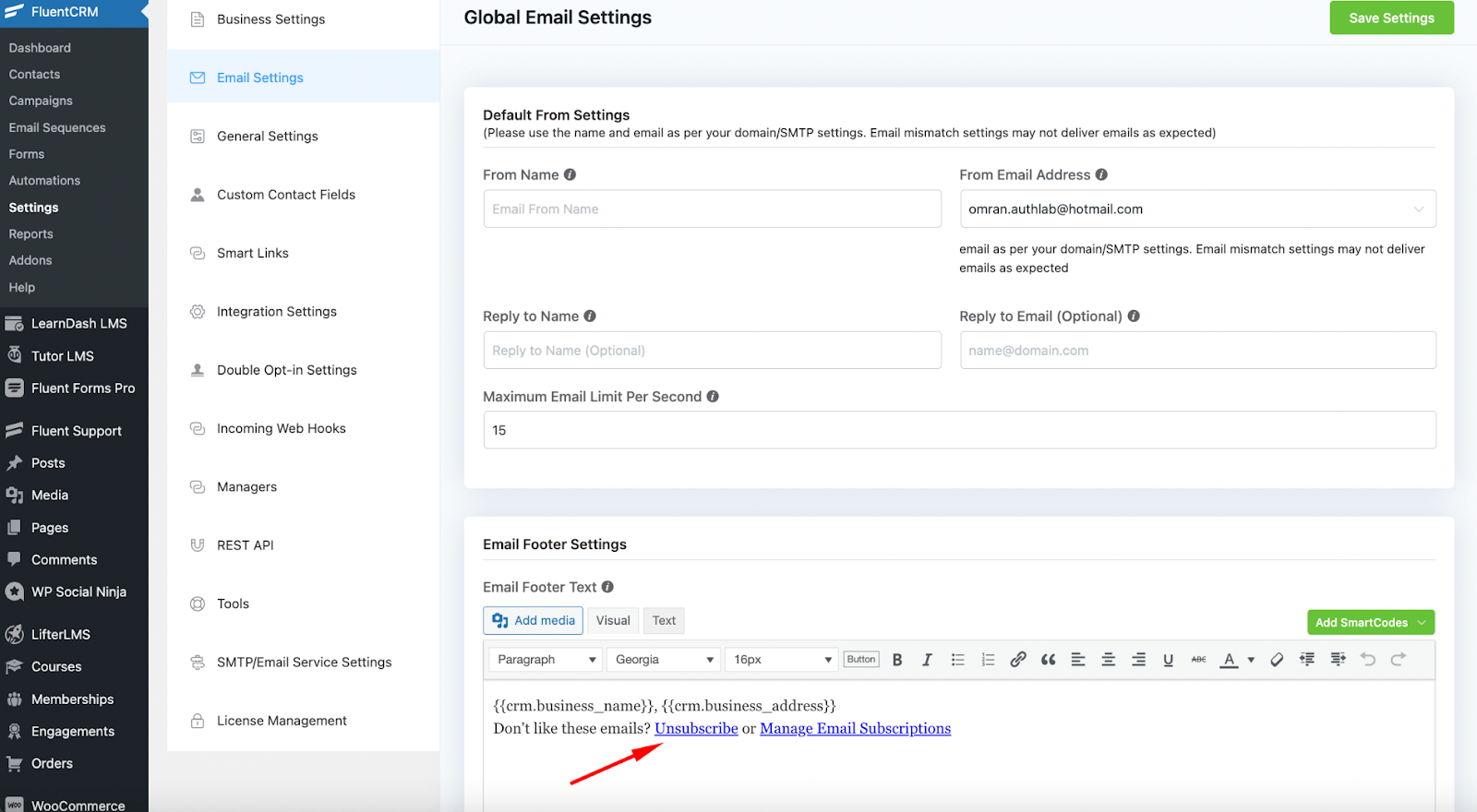The width and height of the screenshot is (1477, 812).
Task: Open SMTP/Email Service Settings menu item
Action: (x=304, y=663)
